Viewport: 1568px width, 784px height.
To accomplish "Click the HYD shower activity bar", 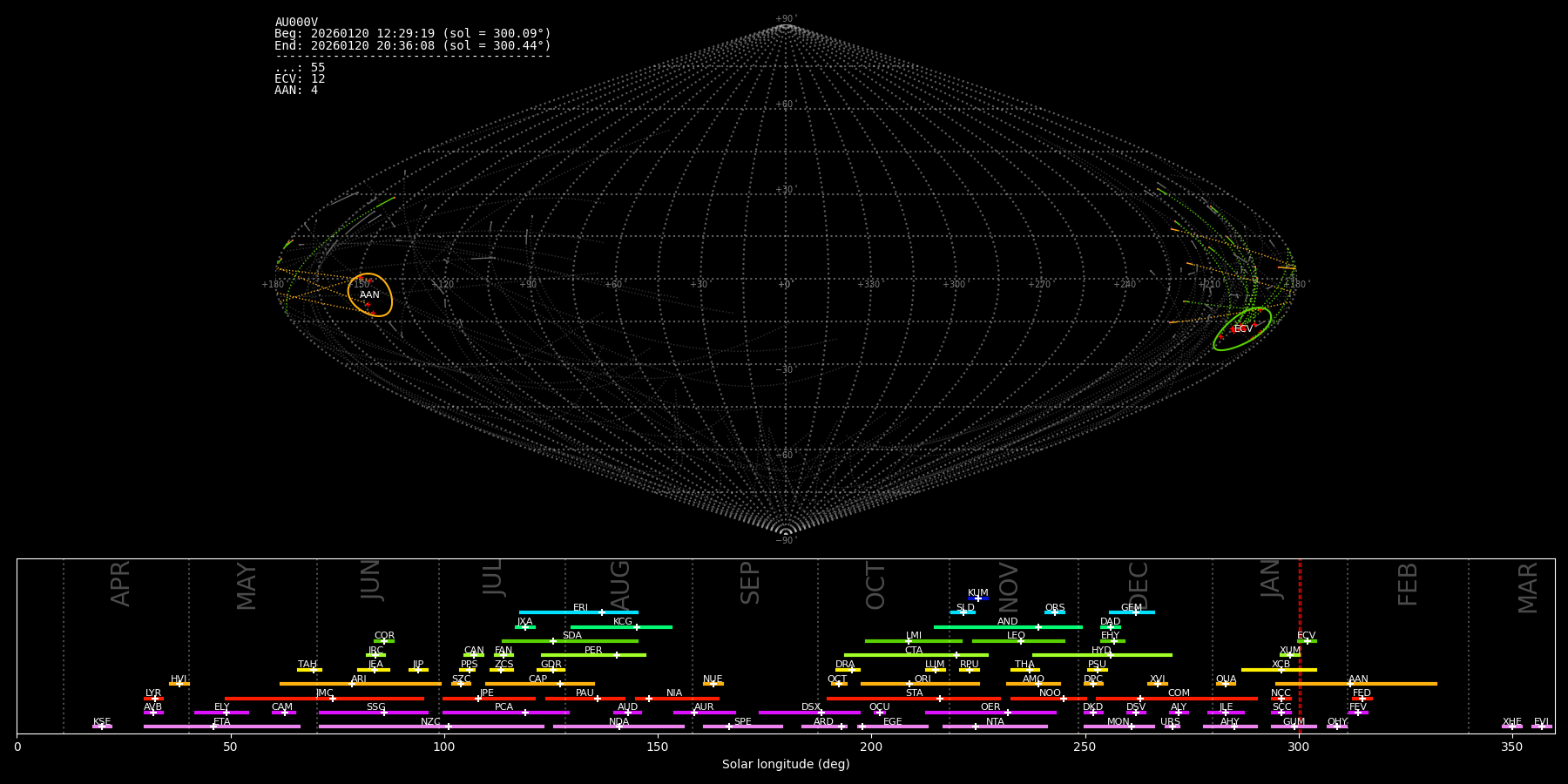I will pyautogui.click(x=1102, y=655).
